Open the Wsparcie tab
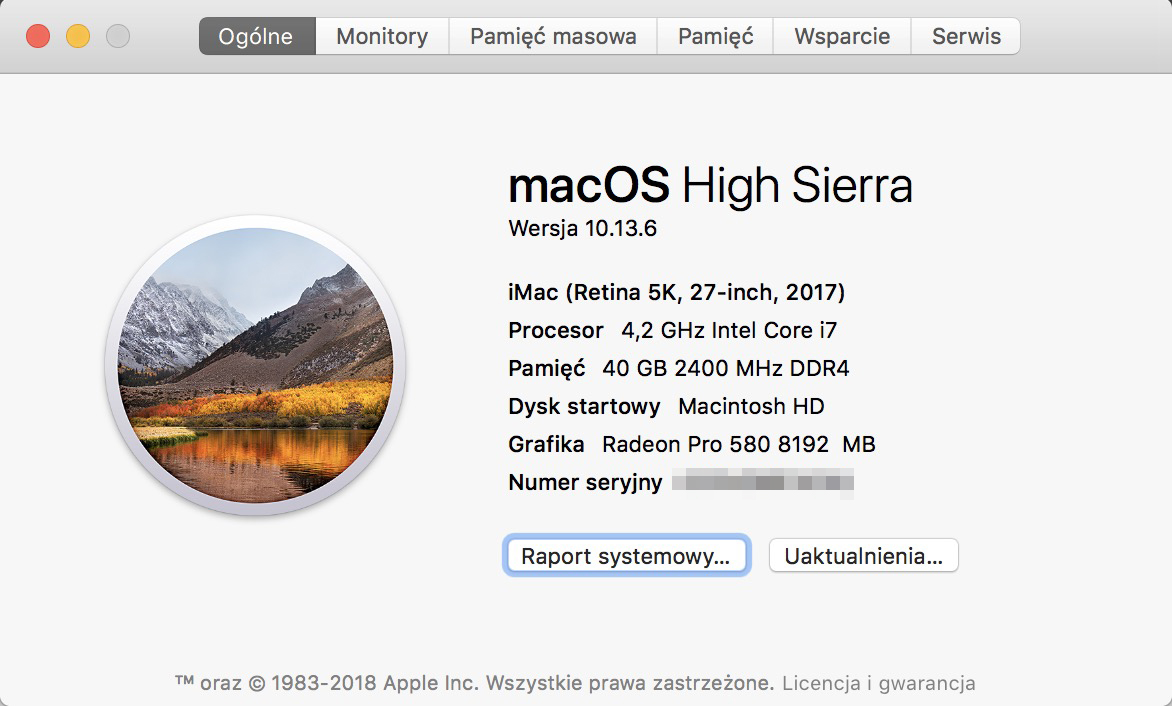The height and width of the screenshot is (706, 1172). [x=842, y=37]
